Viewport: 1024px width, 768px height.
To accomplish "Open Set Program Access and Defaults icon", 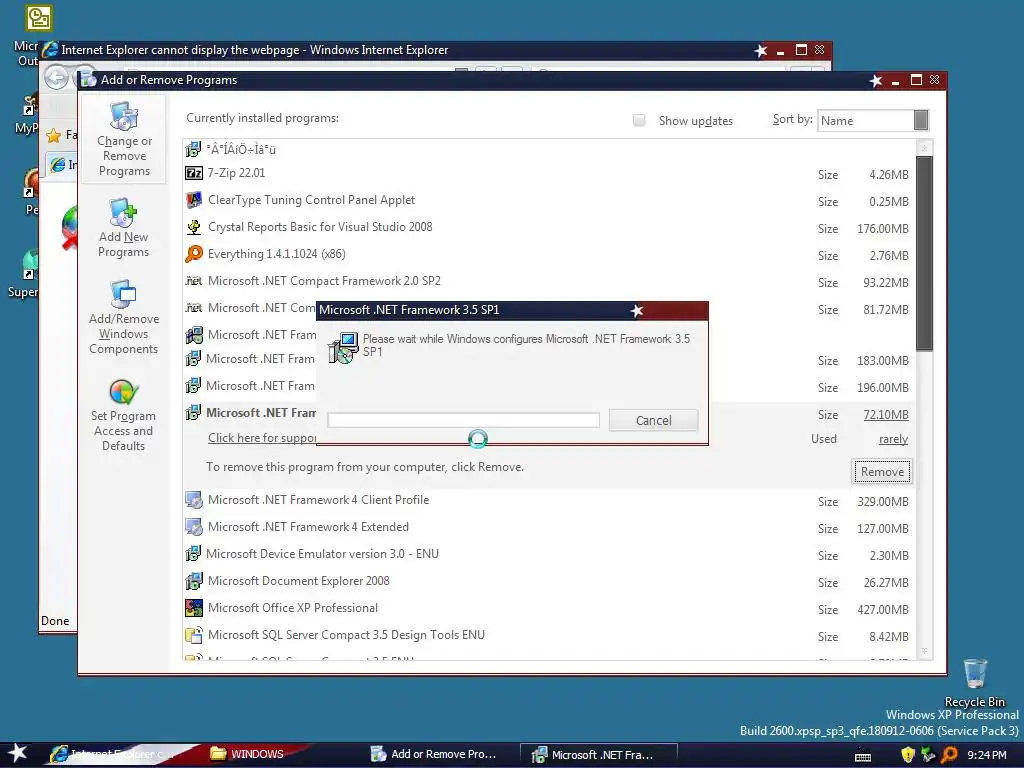I will click(123, 391).
